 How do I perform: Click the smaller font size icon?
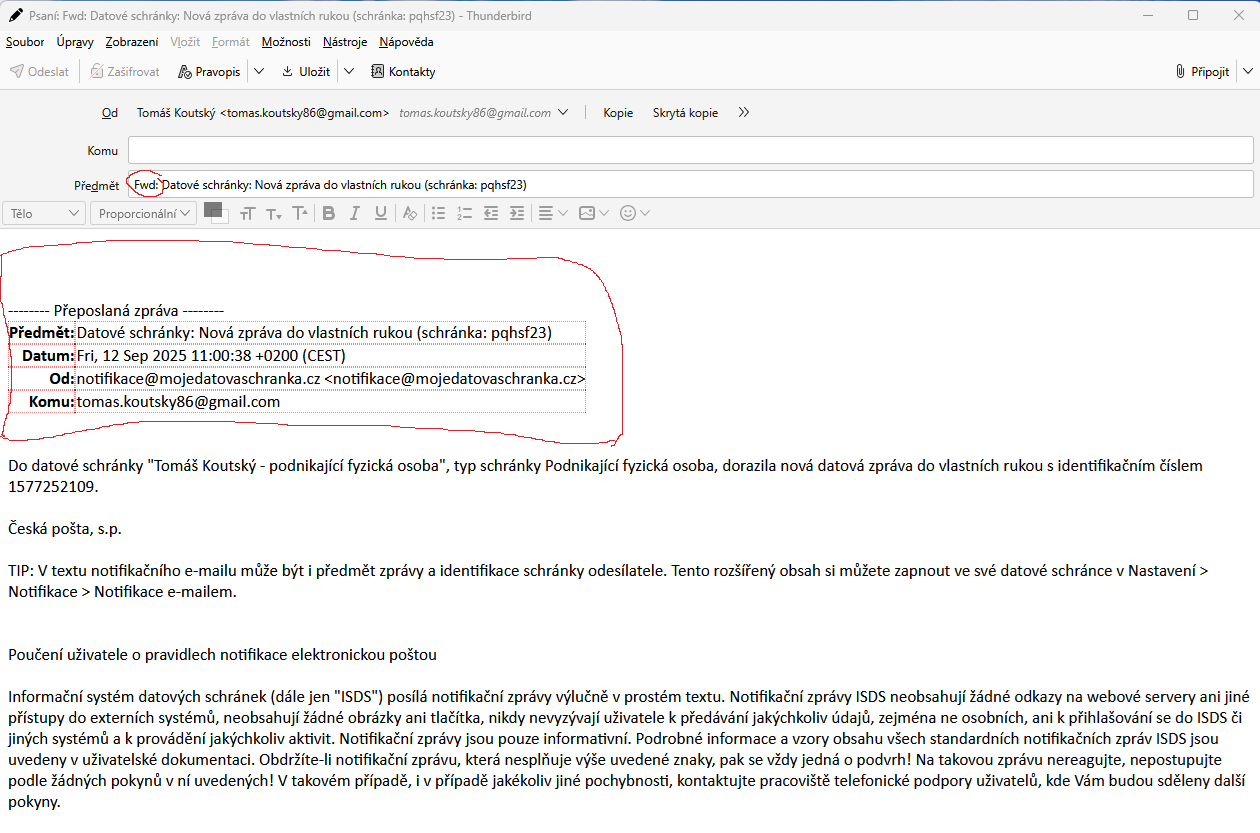pos(273,214)
